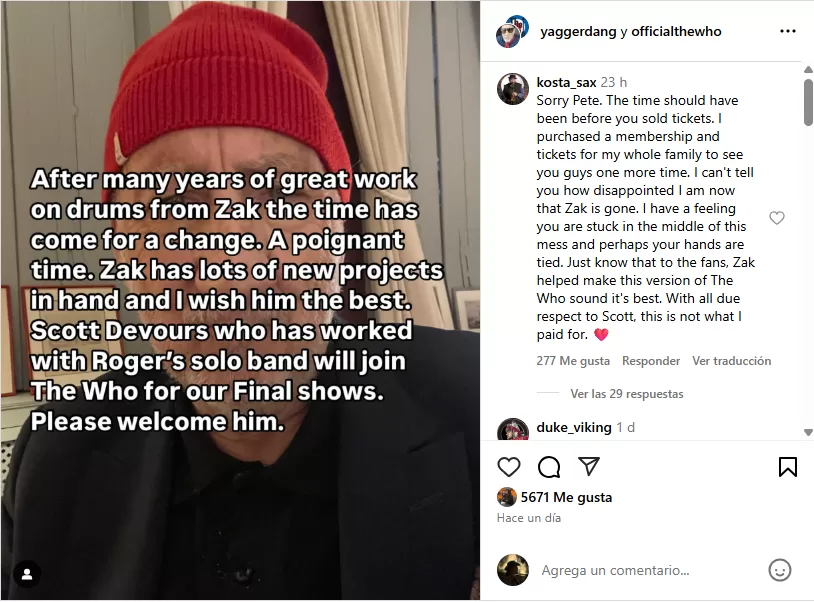Open the three-dot more options menu

tap(788, 31)
